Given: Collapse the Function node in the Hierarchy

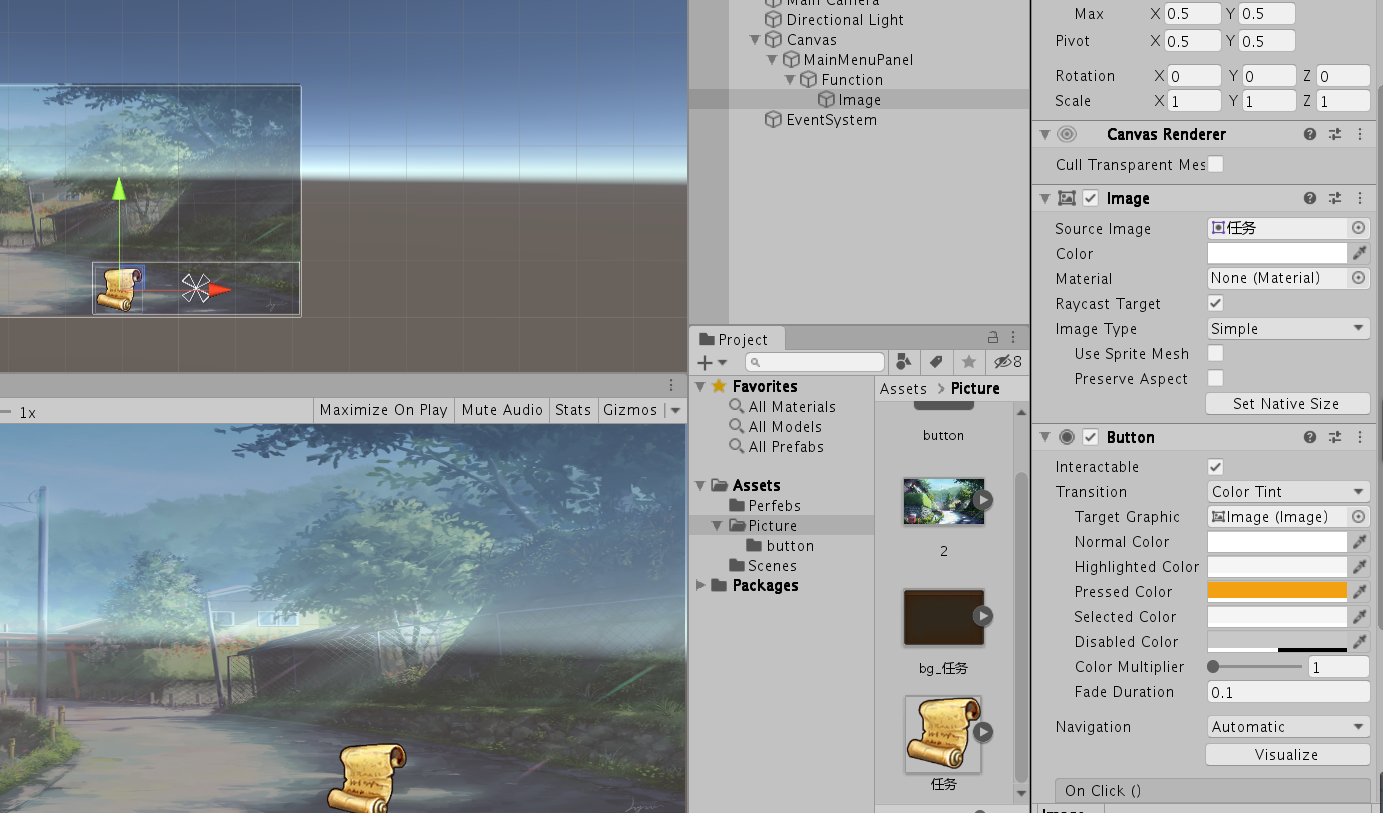Looking at the screenshot, I should [x=789, y=80].
